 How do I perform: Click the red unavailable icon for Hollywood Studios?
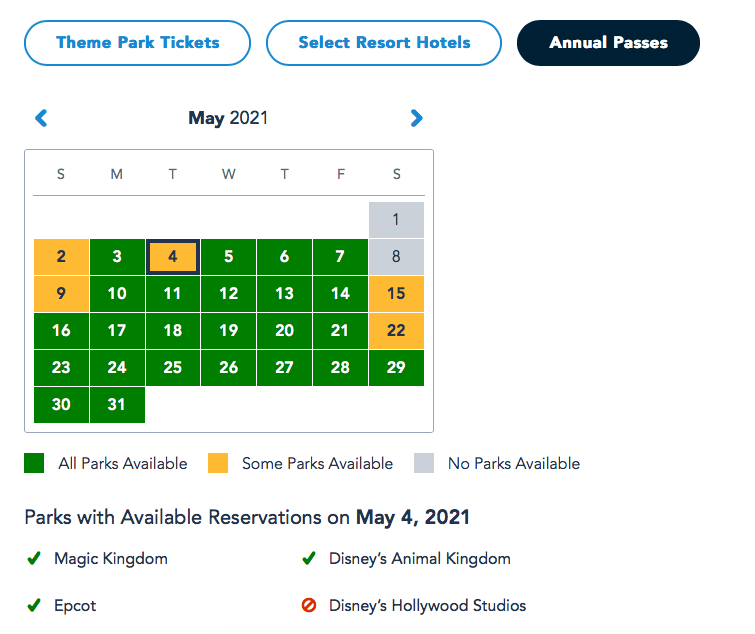(x=309, y=605)
